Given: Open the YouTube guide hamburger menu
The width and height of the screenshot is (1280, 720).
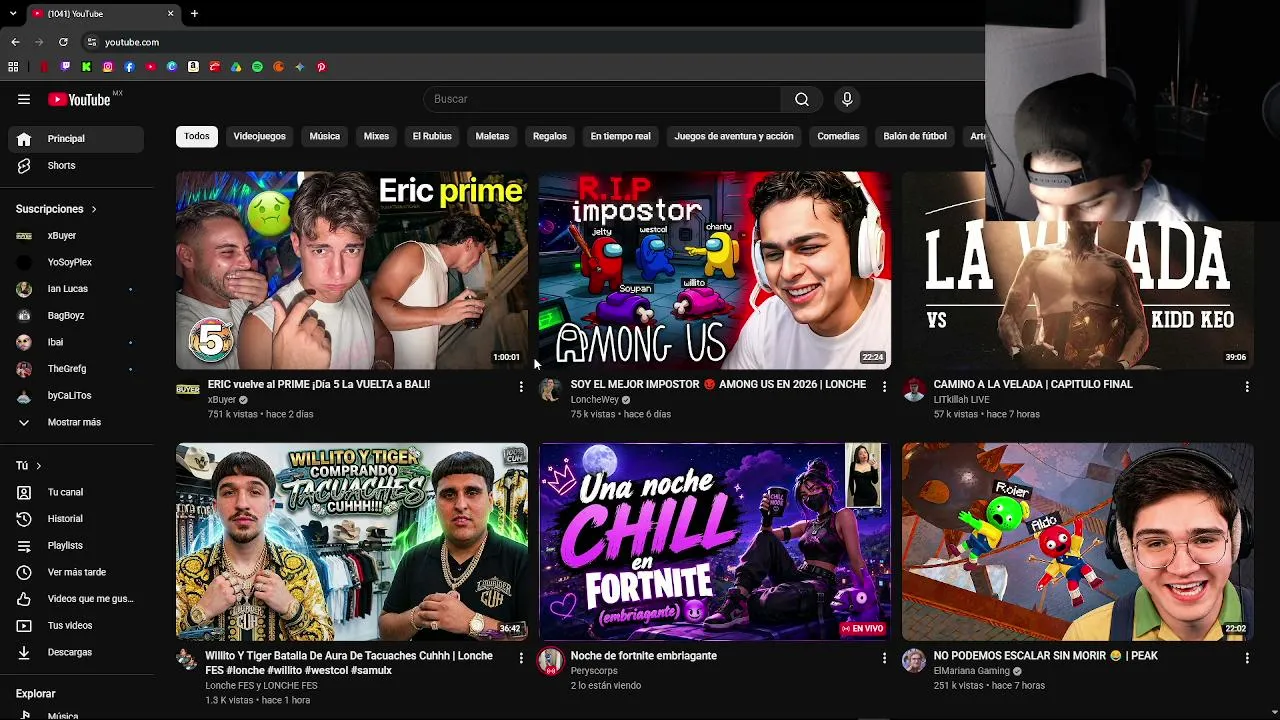Looking at the screenshot, I should pos(24,99).
